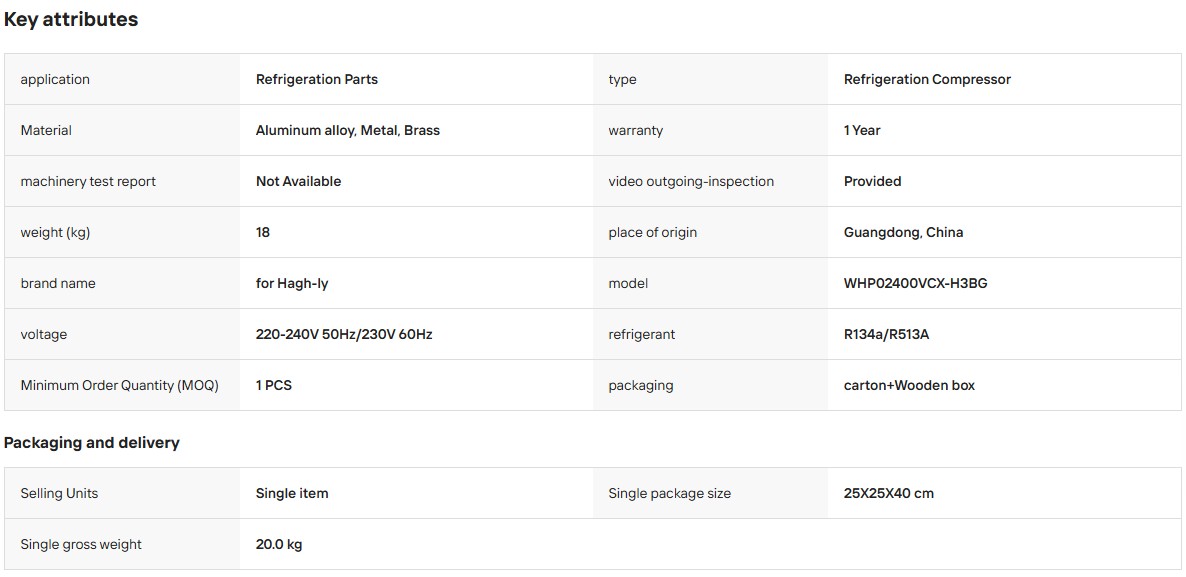Click the Packaging and delivery heading
This screenshot has width=1186, height=577.
92,443
